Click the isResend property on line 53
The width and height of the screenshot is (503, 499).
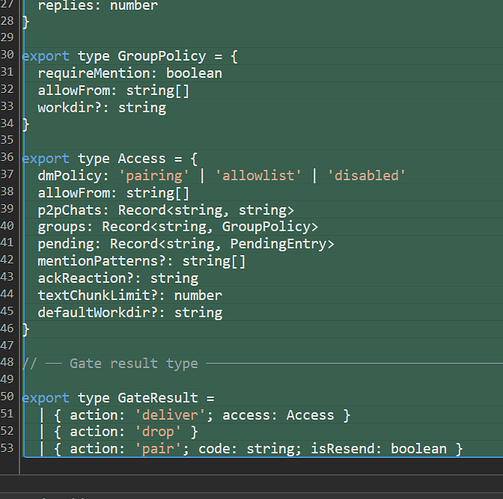tap(342, 449)
